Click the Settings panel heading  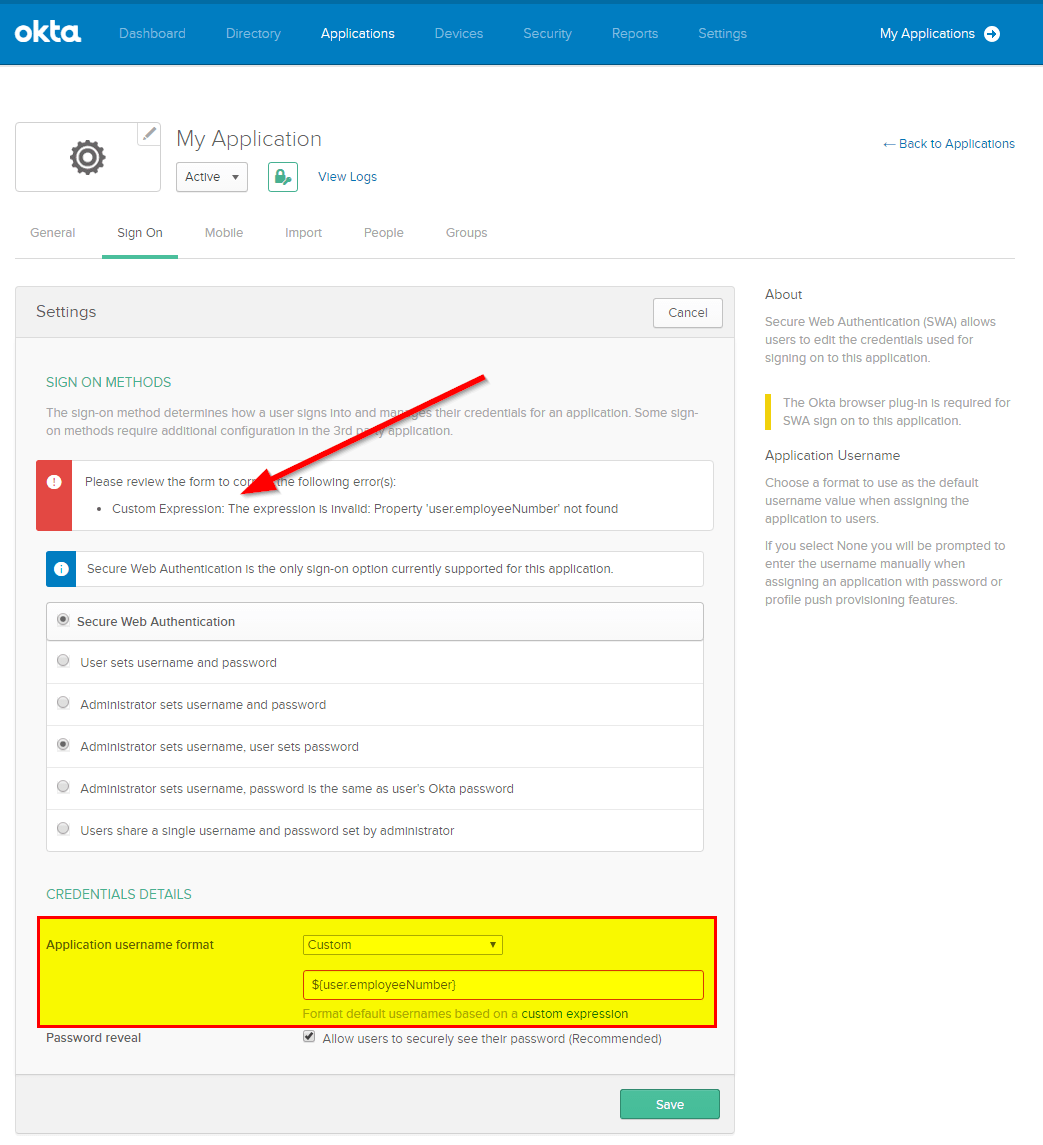(x=66, y=312)
